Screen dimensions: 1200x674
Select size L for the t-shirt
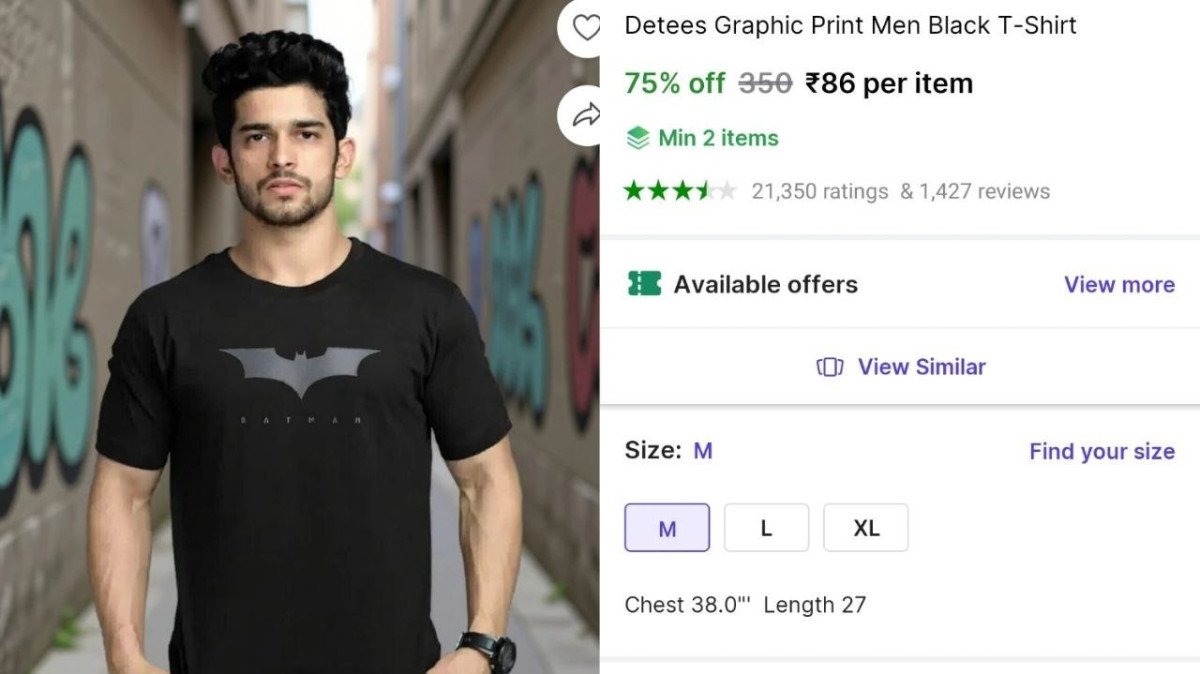766,527
